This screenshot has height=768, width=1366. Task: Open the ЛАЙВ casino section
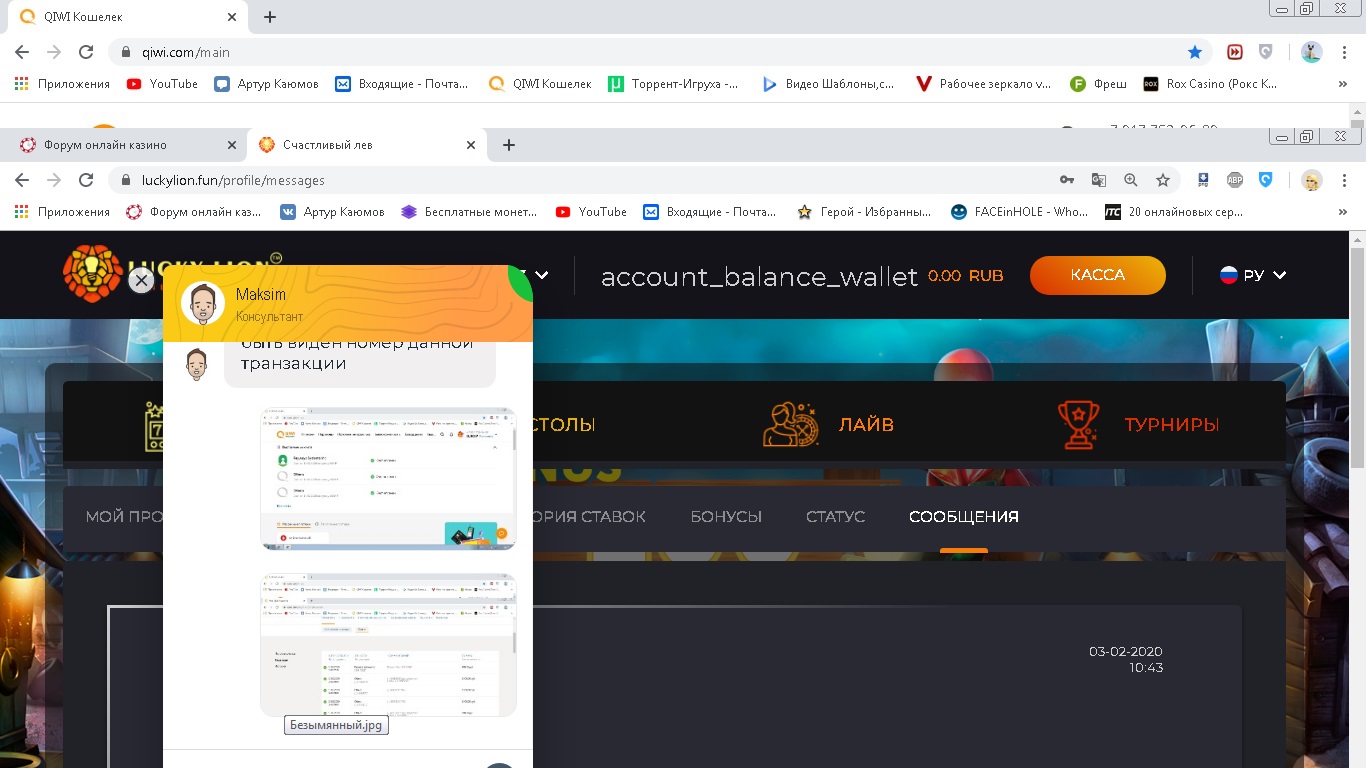(x=828, y=424)
